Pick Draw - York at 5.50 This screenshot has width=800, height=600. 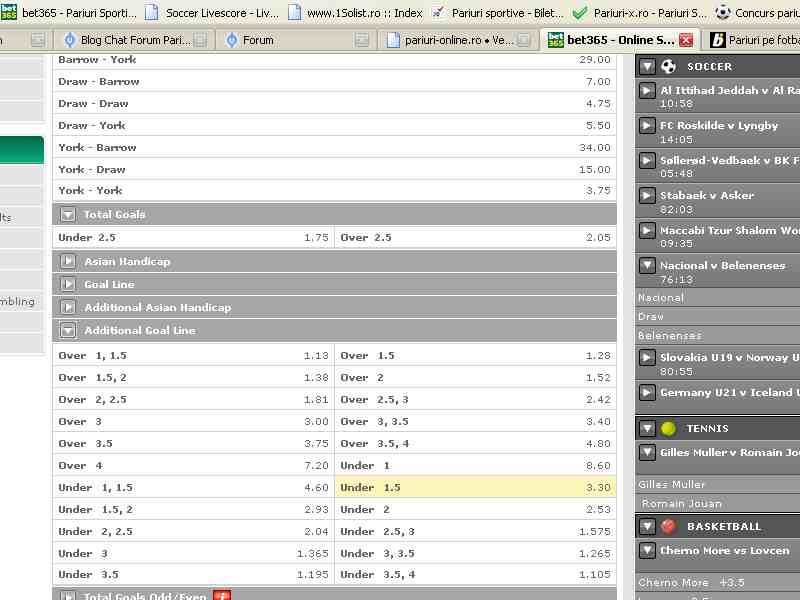[x=334, y=125]
